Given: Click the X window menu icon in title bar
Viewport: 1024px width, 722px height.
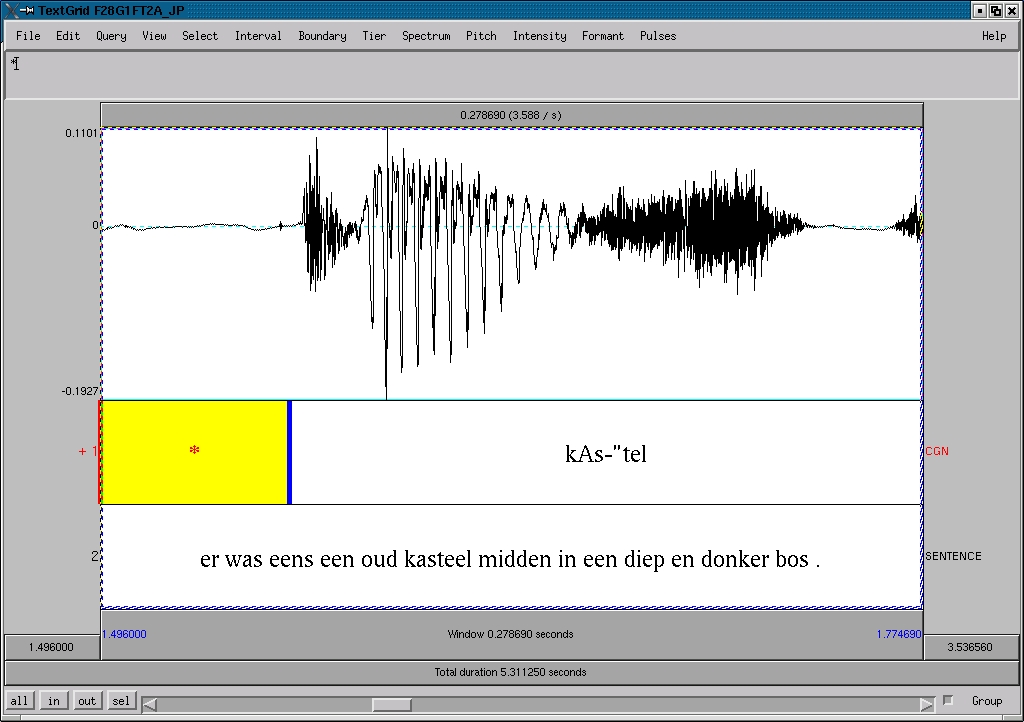Looking at the screenshot, I should pos(12,10).
